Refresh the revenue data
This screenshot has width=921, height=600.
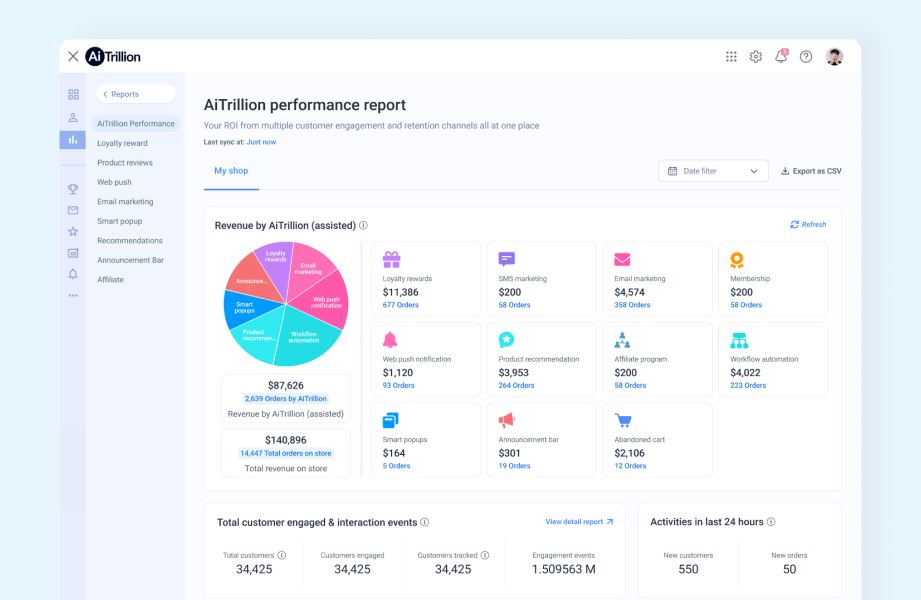point(808,225)
